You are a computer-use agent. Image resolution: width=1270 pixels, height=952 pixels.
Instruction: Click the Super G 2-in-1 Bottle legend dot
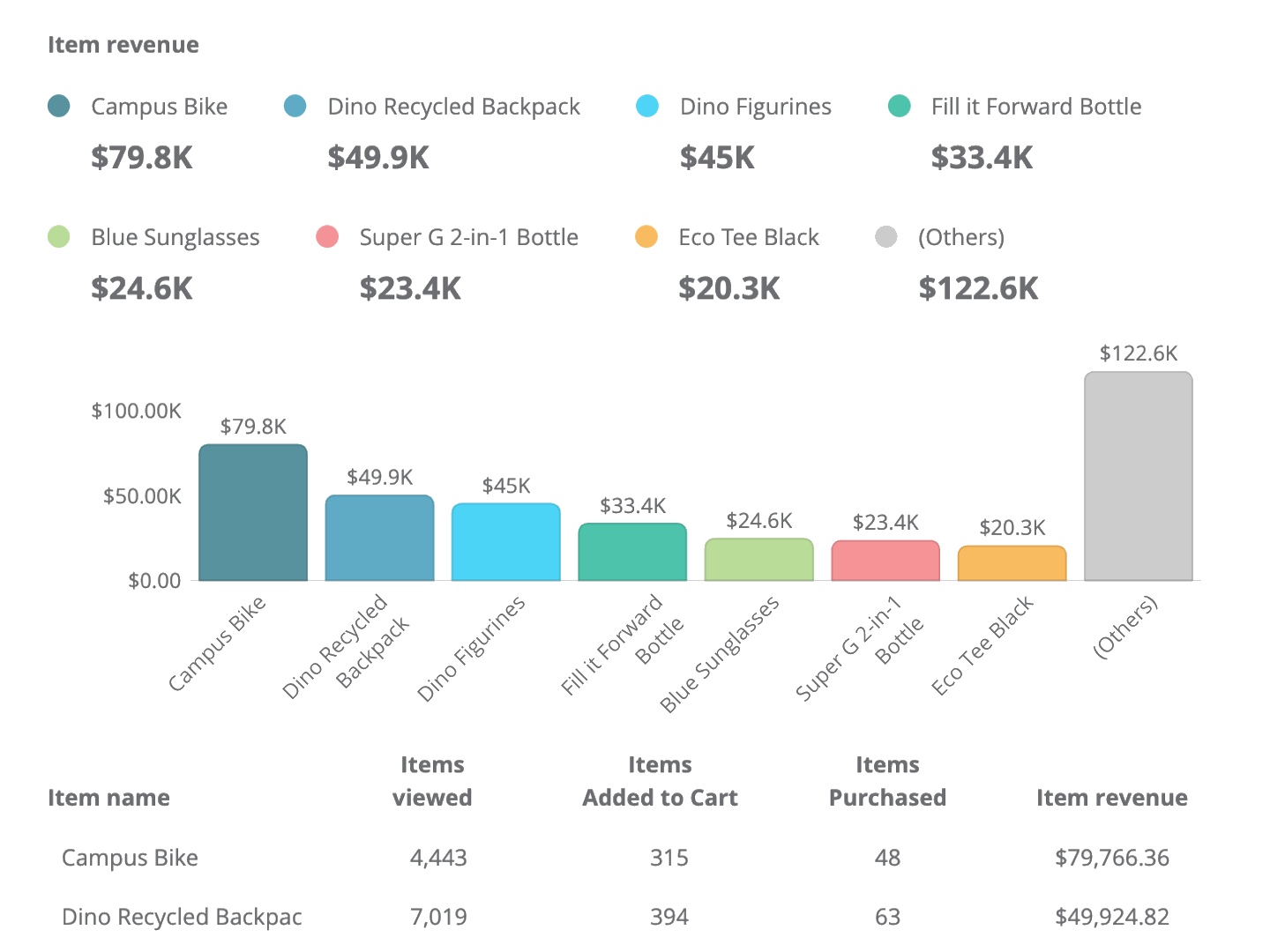(327, 237)
